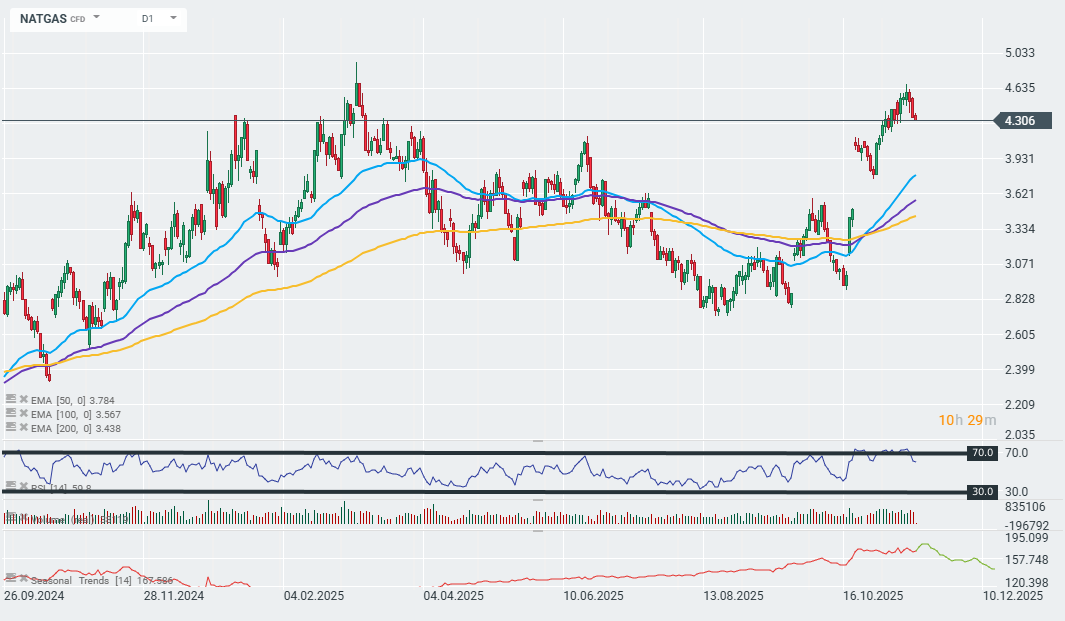This screenshot has height=621, width=1065.
Task: Expand the NATGAS symbol dropdown arrow
Action: 97,18
